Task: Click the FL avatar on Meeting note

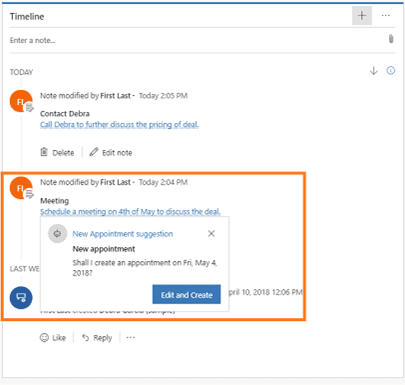Action: [x=21, y=188]
